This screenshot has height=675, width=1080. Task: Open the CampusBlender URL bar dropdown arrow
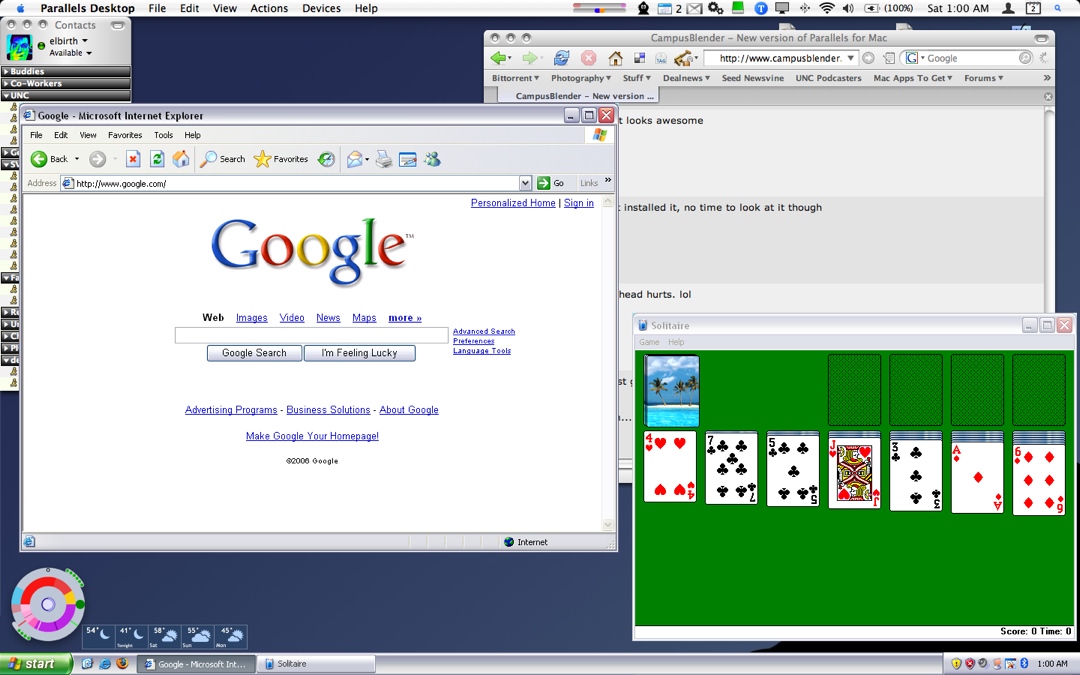851,58
